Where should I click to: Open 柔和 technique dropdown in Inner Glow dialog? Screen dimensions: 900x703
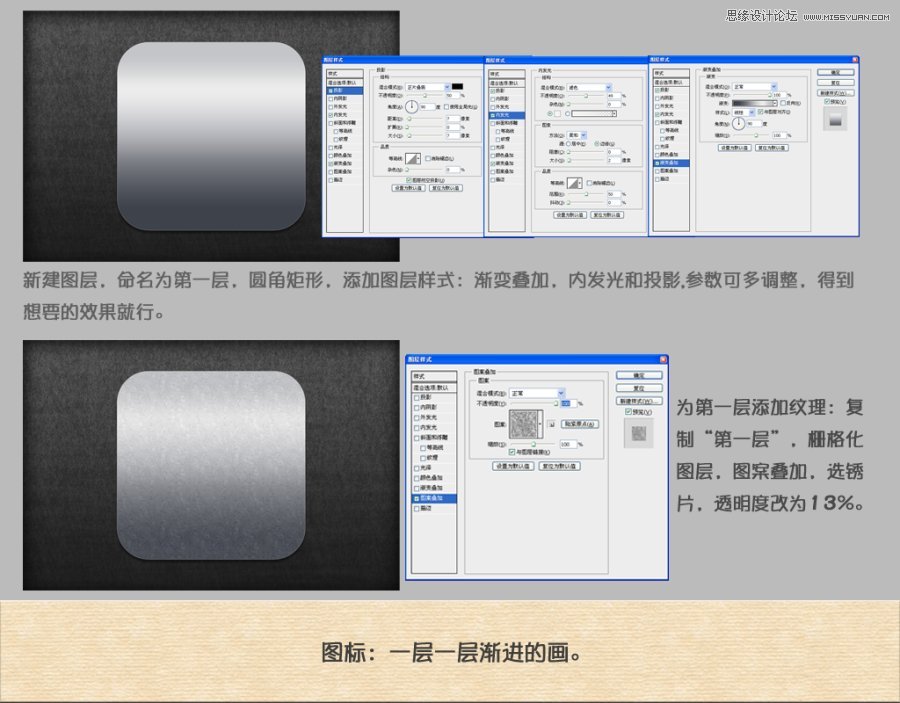pos(577,135)
